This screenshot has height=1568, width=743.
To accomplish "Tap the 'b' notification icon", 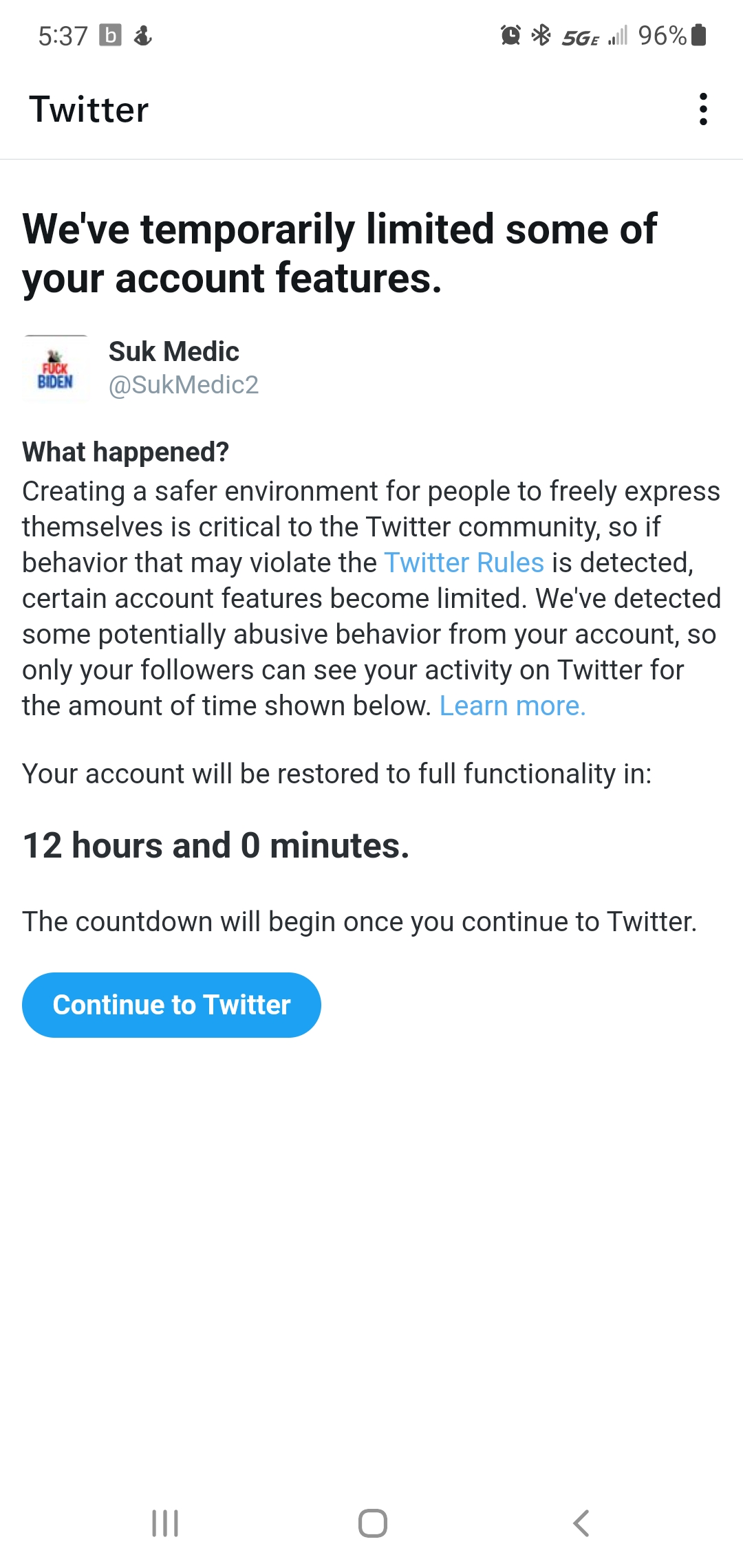I will (x=110, y=35).
